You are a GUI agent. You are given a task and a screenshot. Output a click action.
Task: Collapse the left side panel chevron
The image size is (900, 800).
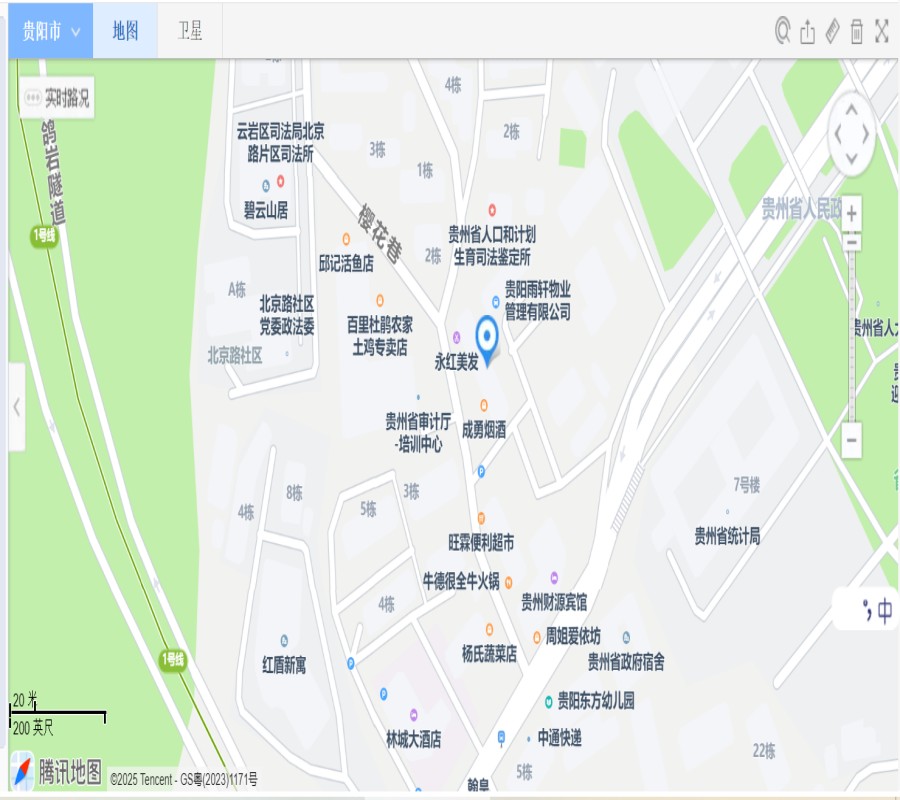[x=17, y=406]
